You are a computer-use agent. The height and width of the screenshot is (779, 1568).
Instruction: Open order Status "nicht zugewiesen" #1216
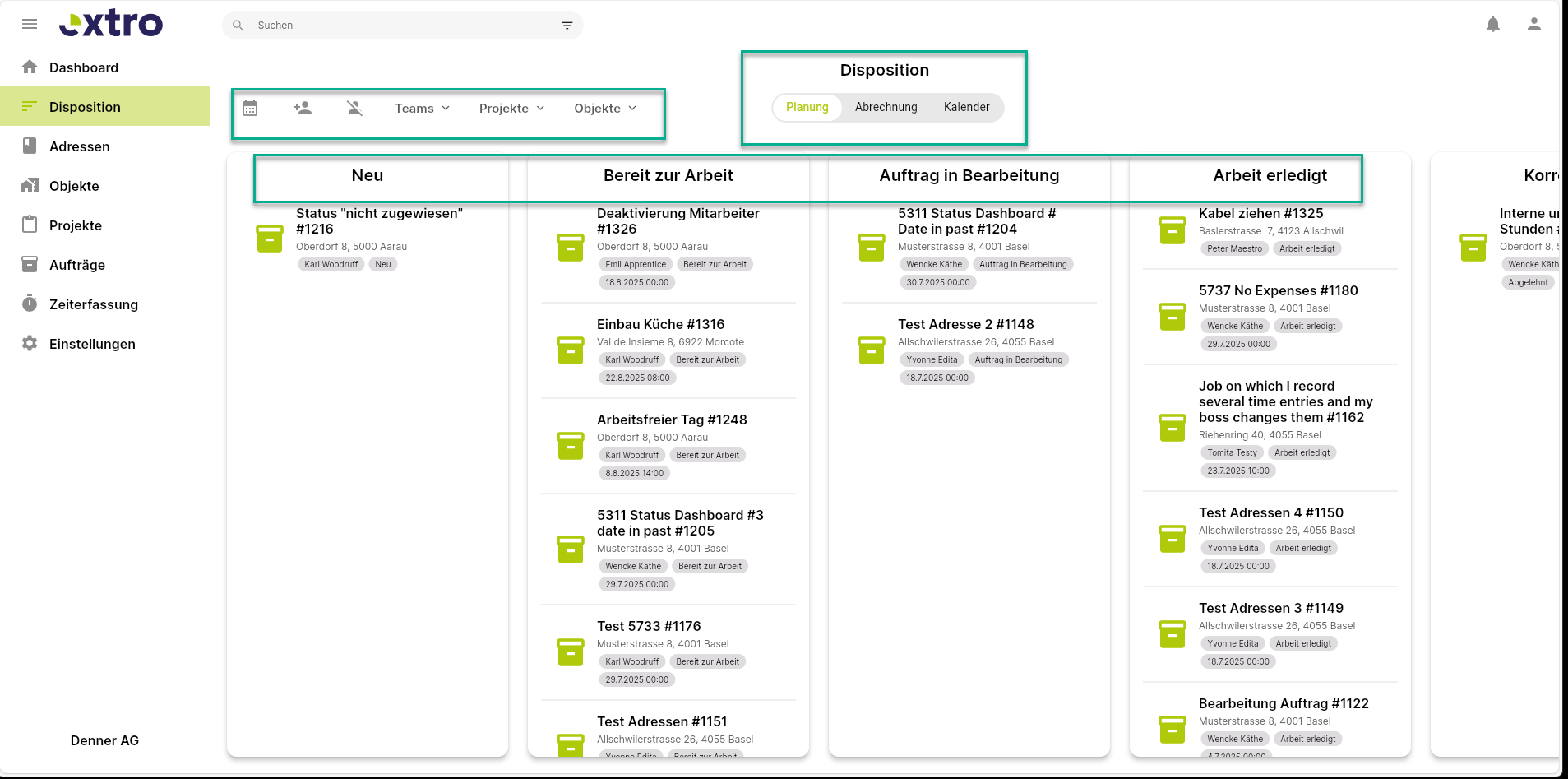[x=379, y=221]
